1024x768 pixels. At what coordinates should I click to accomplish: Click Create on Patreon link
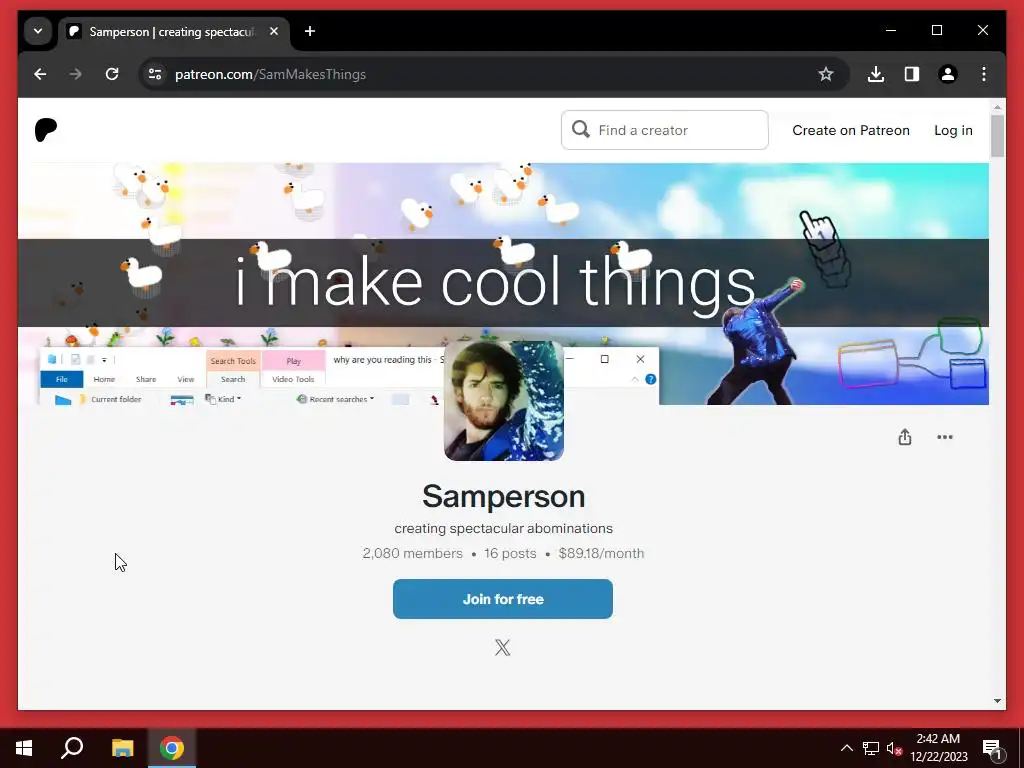point(851,130)
